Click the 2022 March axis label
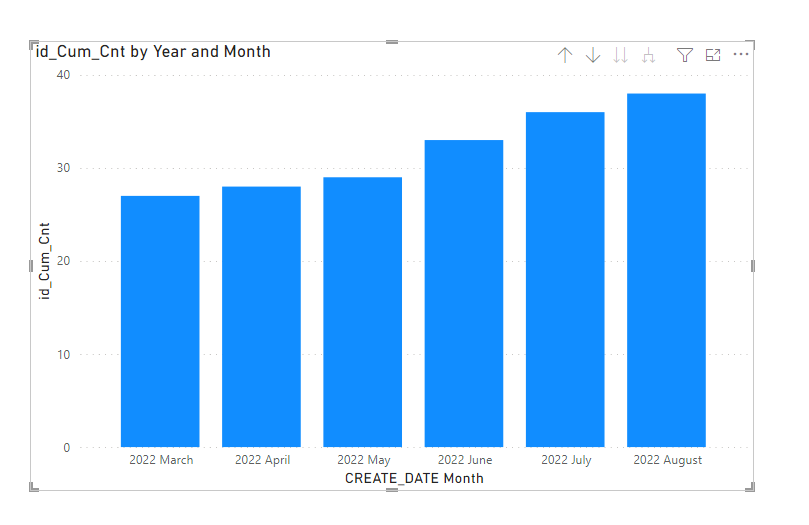Viewport: 809px width, 525px height. pyautogui.click(x=161, y=460)
